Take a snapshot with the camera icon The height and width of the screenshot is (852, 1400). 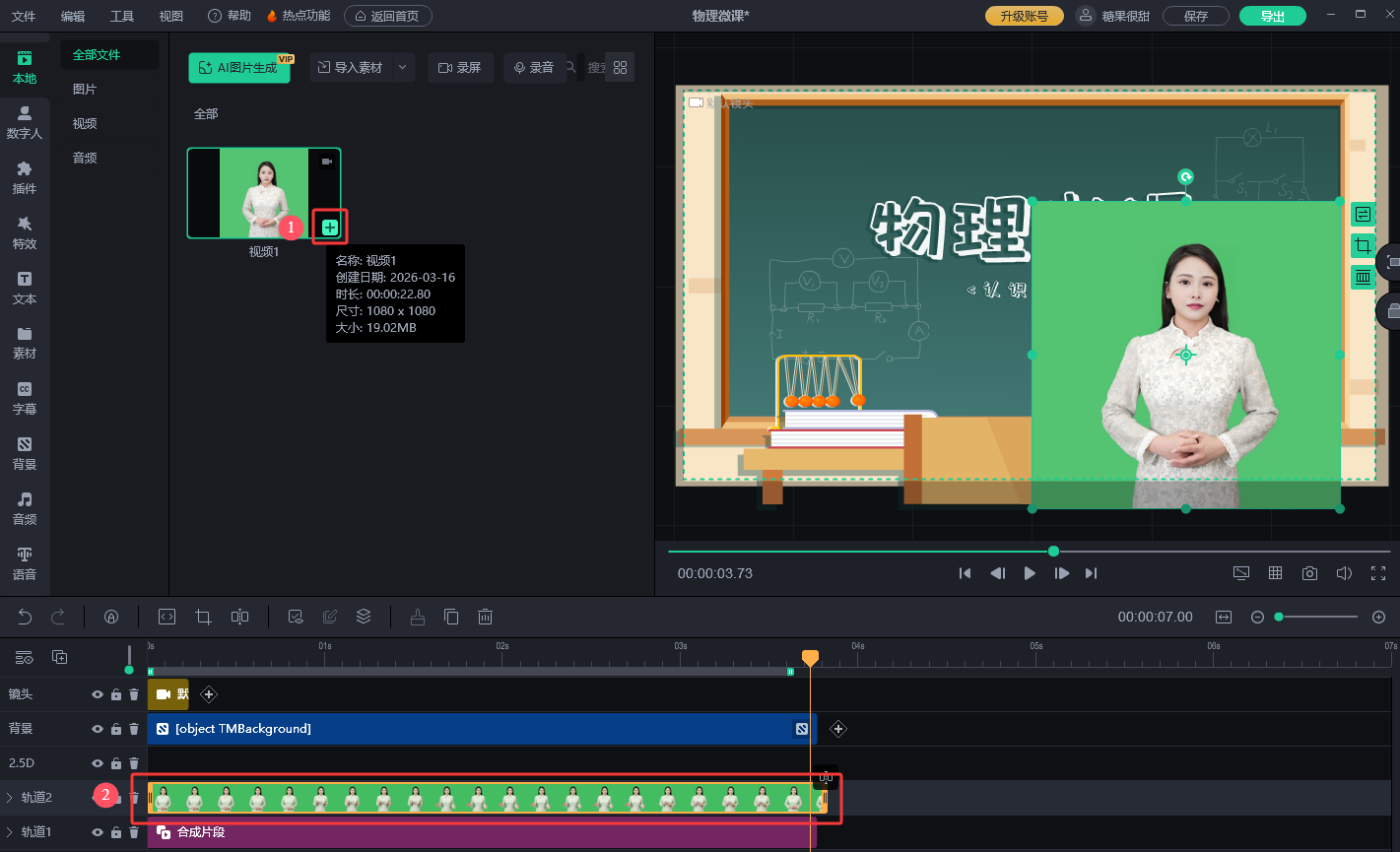[x=1309, y=573]
